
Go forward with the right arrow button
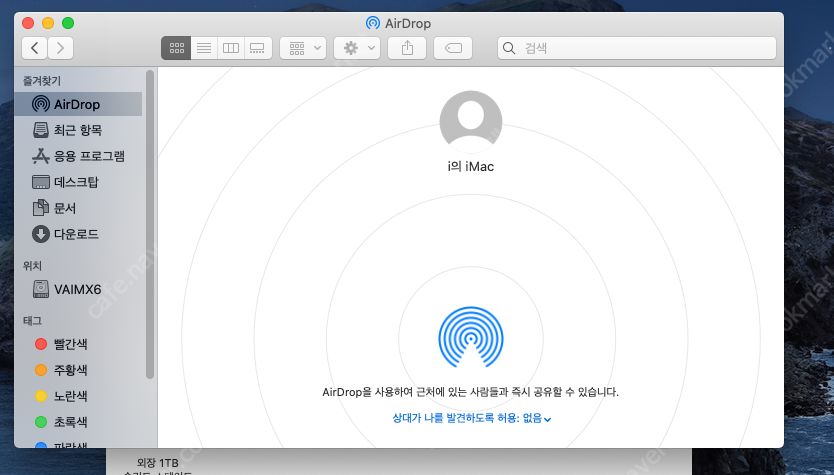pos(60,48)
